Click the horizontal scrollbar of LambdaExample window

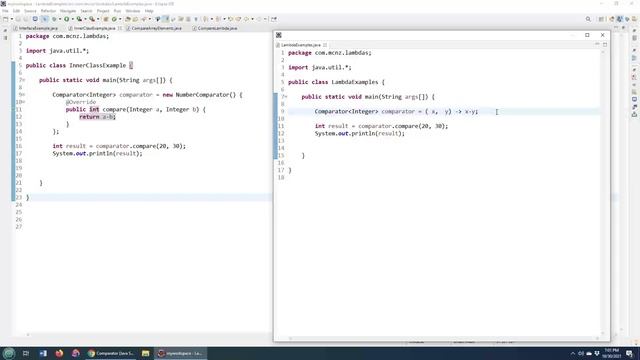click(443, 338)
